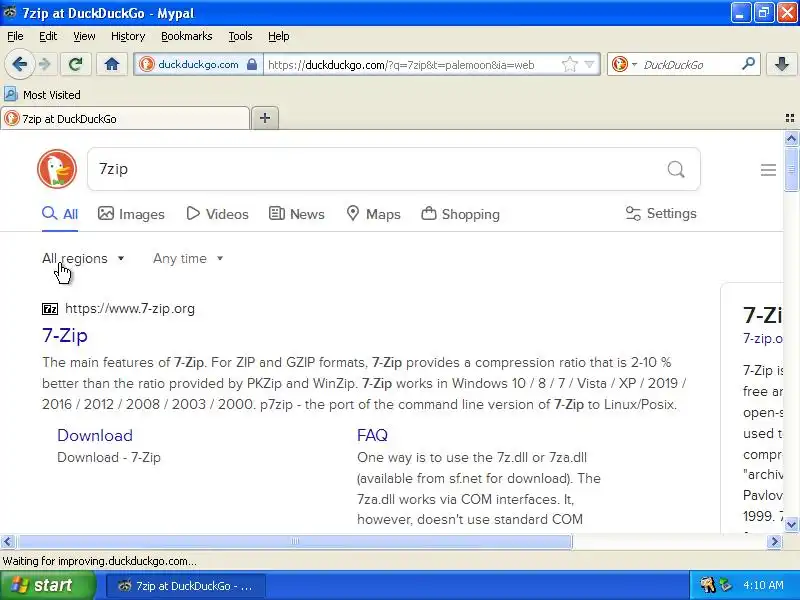Open the 7-Zip result title link
The width and height of the screenshot is (800, 600).
[x=65, y=335]
